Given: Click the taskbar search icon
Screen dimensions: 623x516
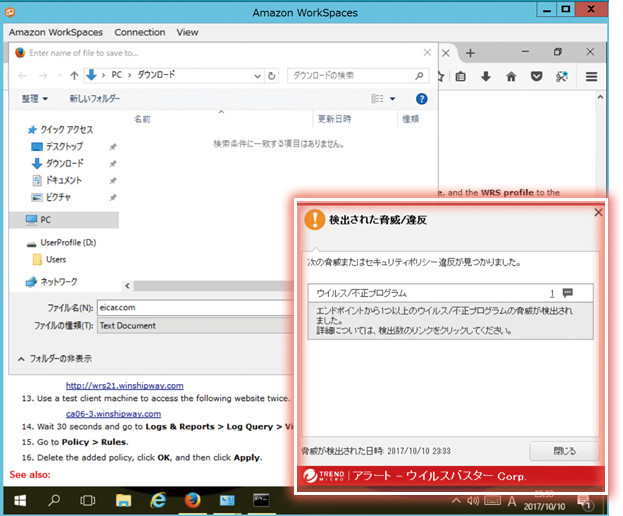Looking at the screenshot, I should click(x=54, y=501).
